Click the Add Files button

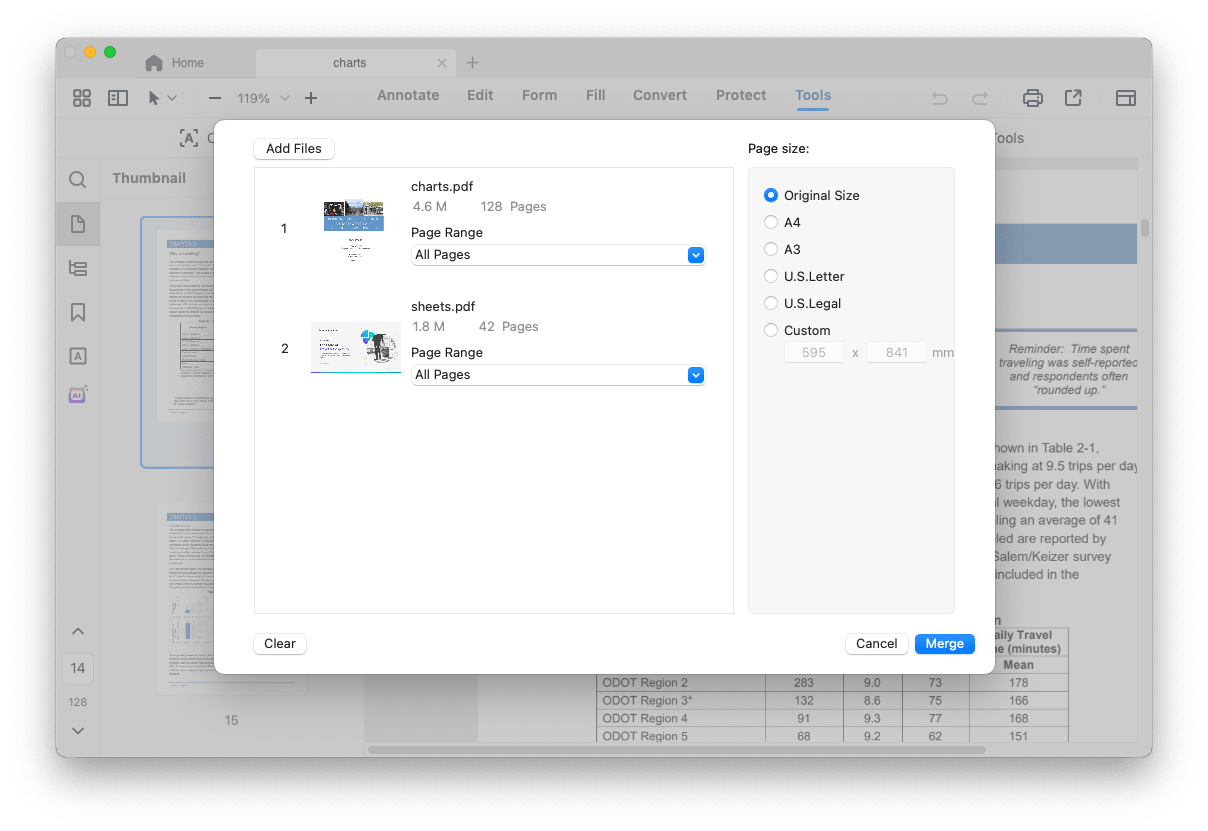[x=293, y=148]
